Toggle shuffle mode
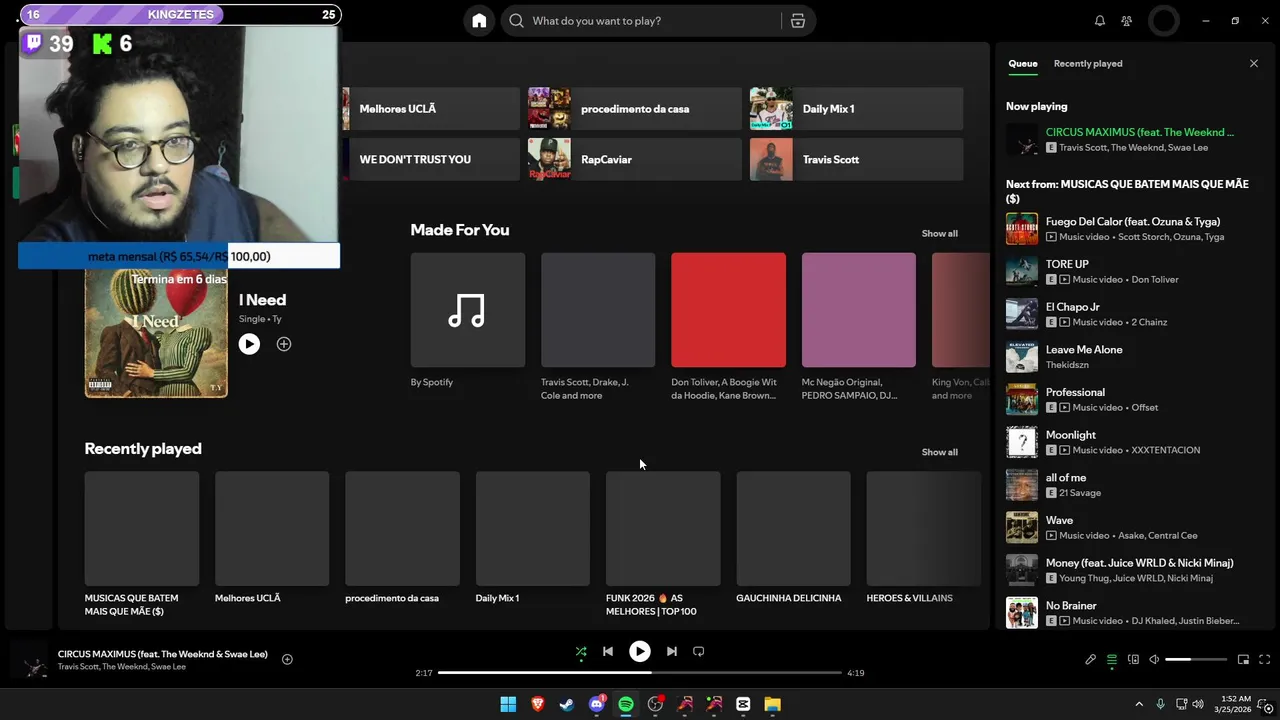 click(581, 652)
